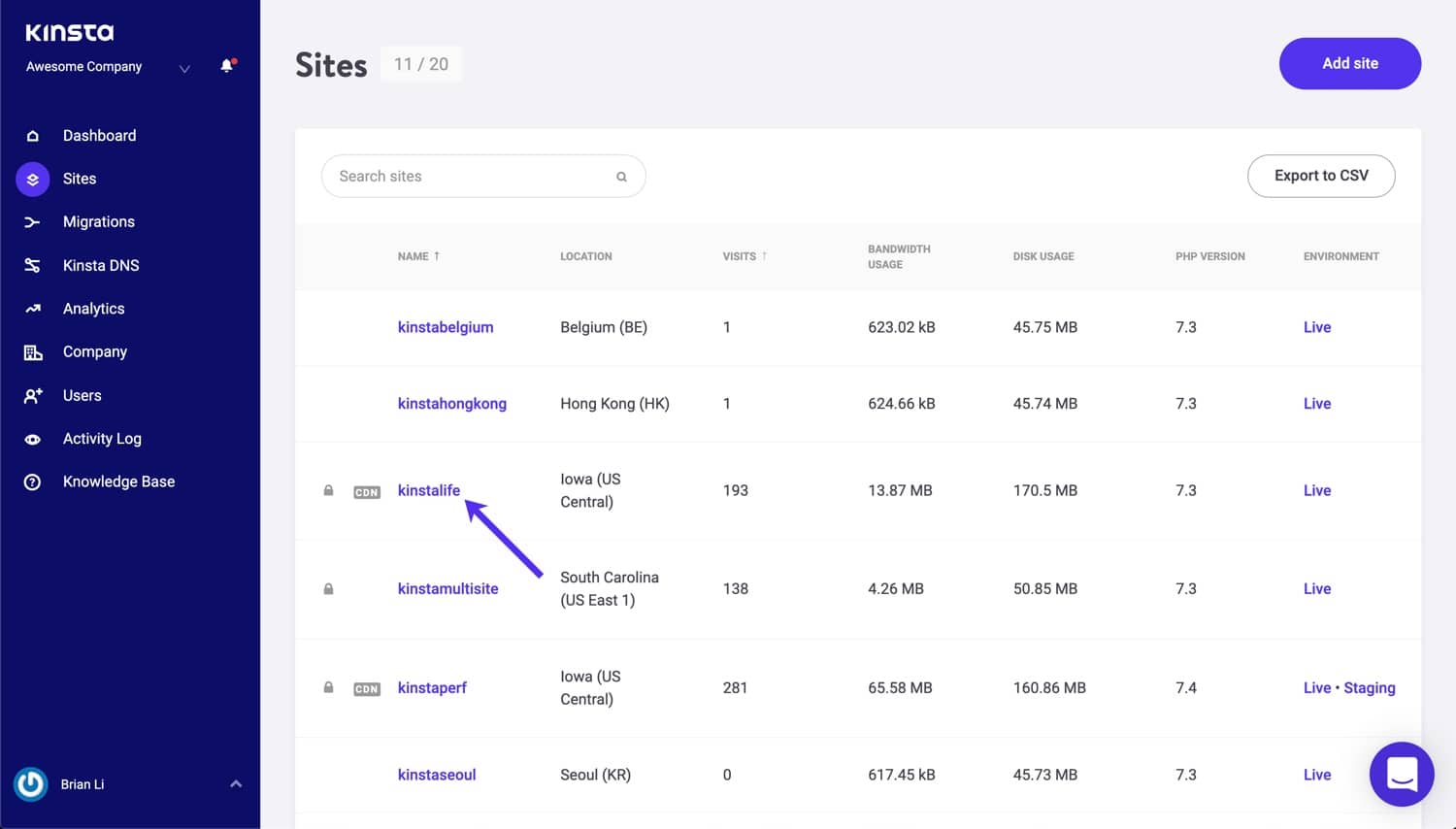Screen dimensions: 1456x829
Task: Click the Knowledge Base question icon
Action: [x=32, y=481]
